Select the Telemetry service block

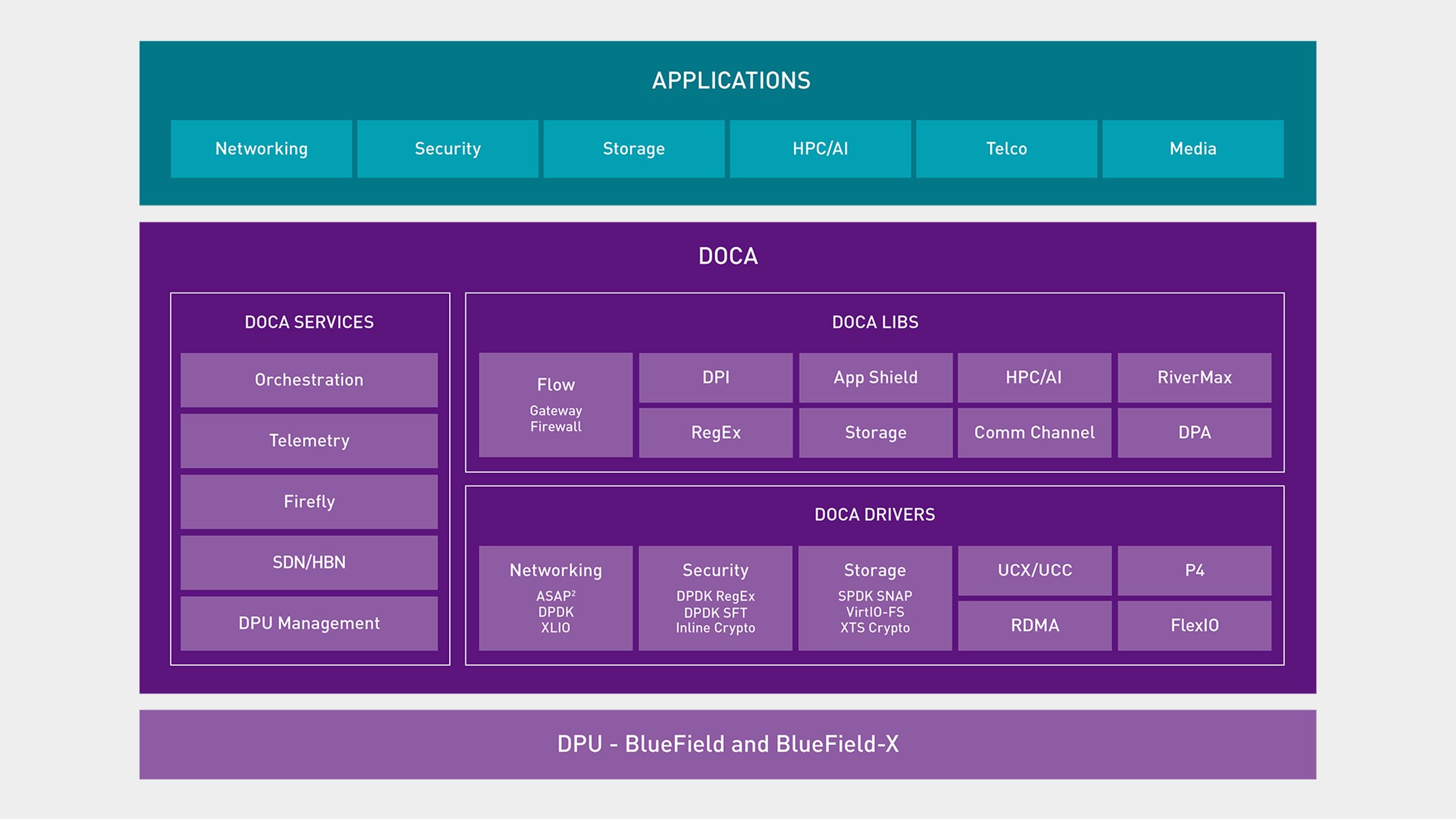tap(309, 441)
